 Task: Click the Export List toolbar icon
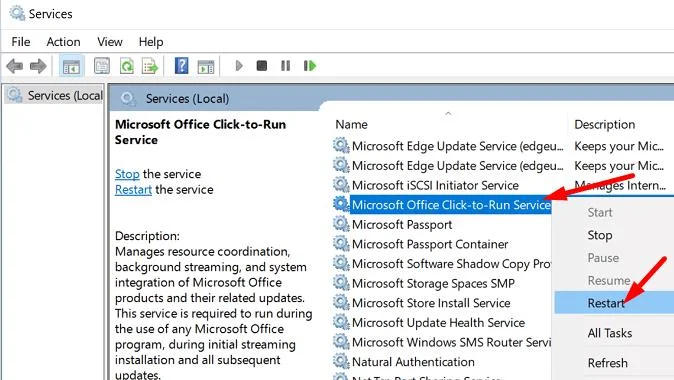click(150, 66)
